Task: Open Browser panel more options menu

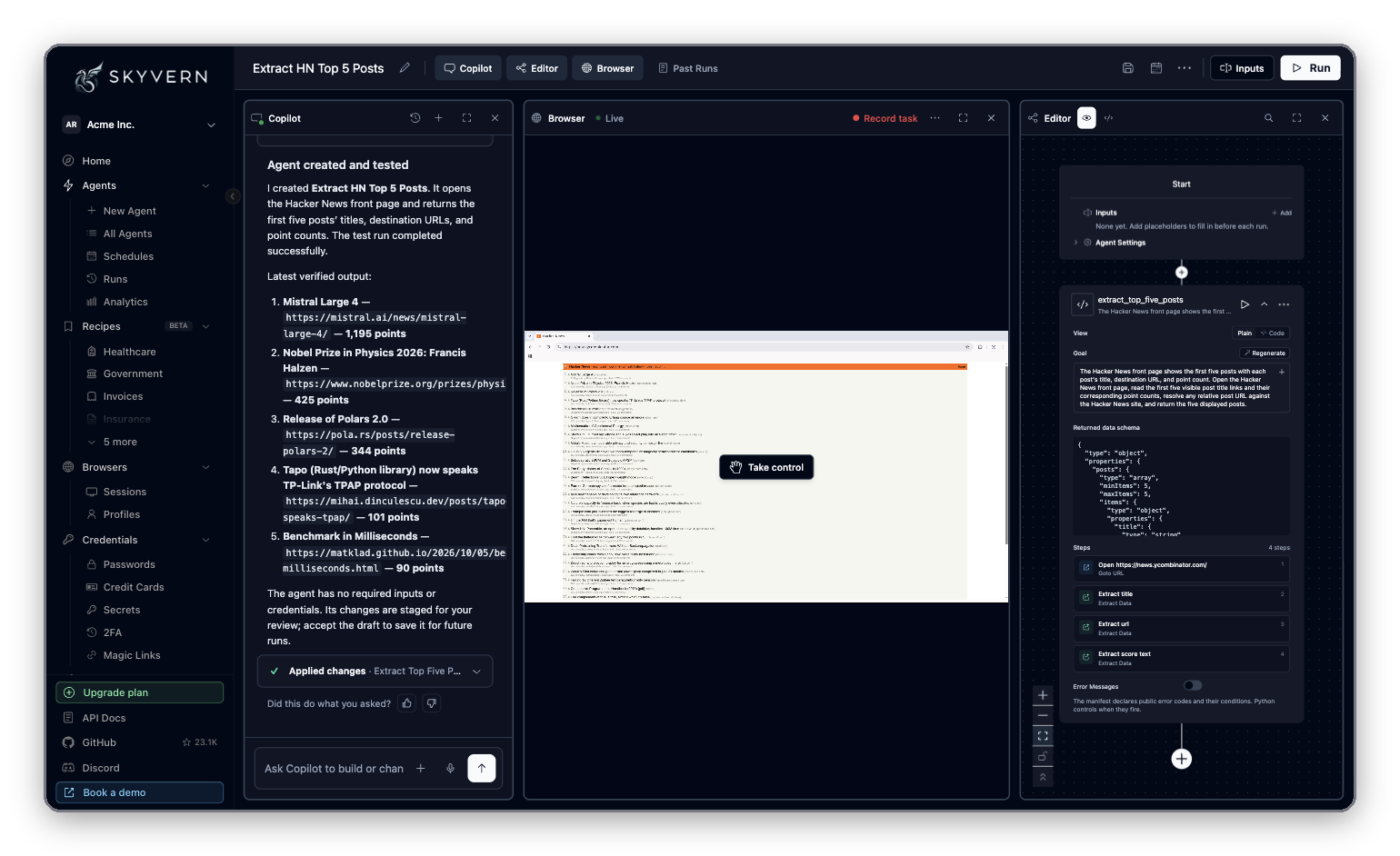Action: [x=935, y=118]
